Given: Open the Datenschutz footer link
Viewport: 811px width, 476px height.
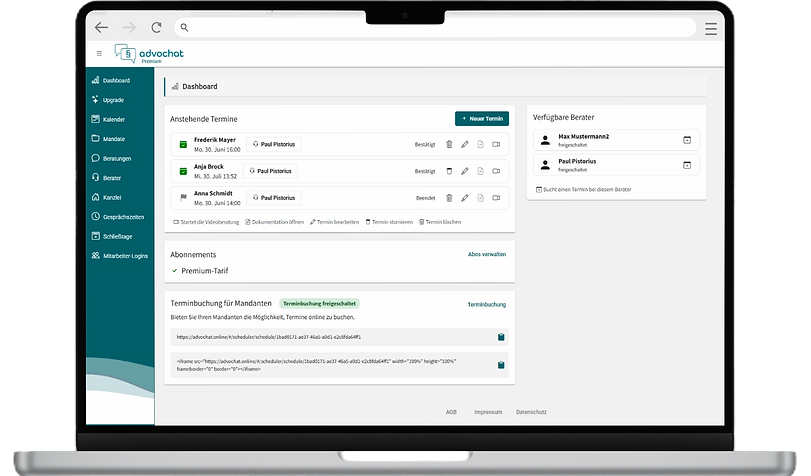Looking at the screenshot, I should pos(531,412).
